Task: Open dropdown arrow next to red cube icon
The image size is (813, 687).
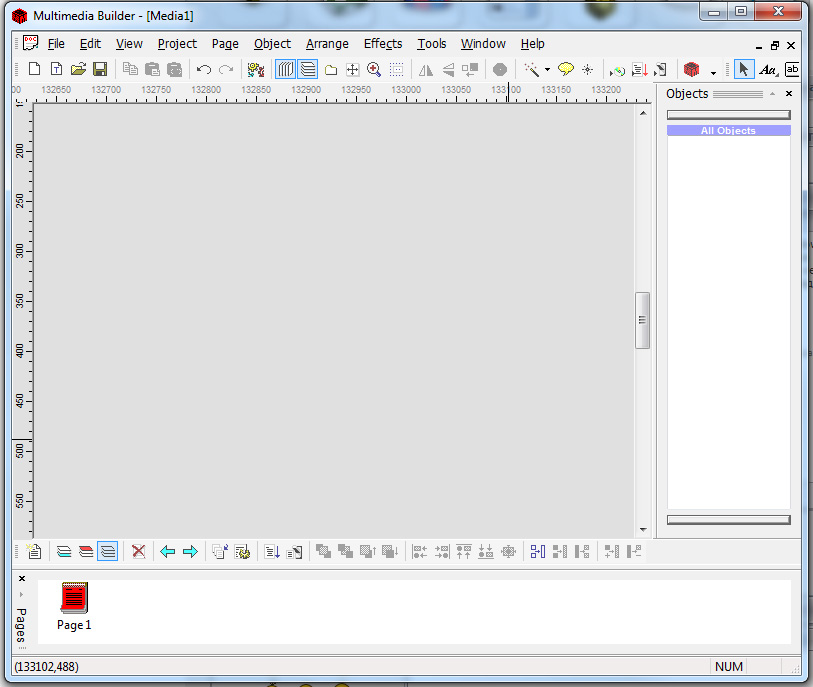Action: (x=713, y=72)
